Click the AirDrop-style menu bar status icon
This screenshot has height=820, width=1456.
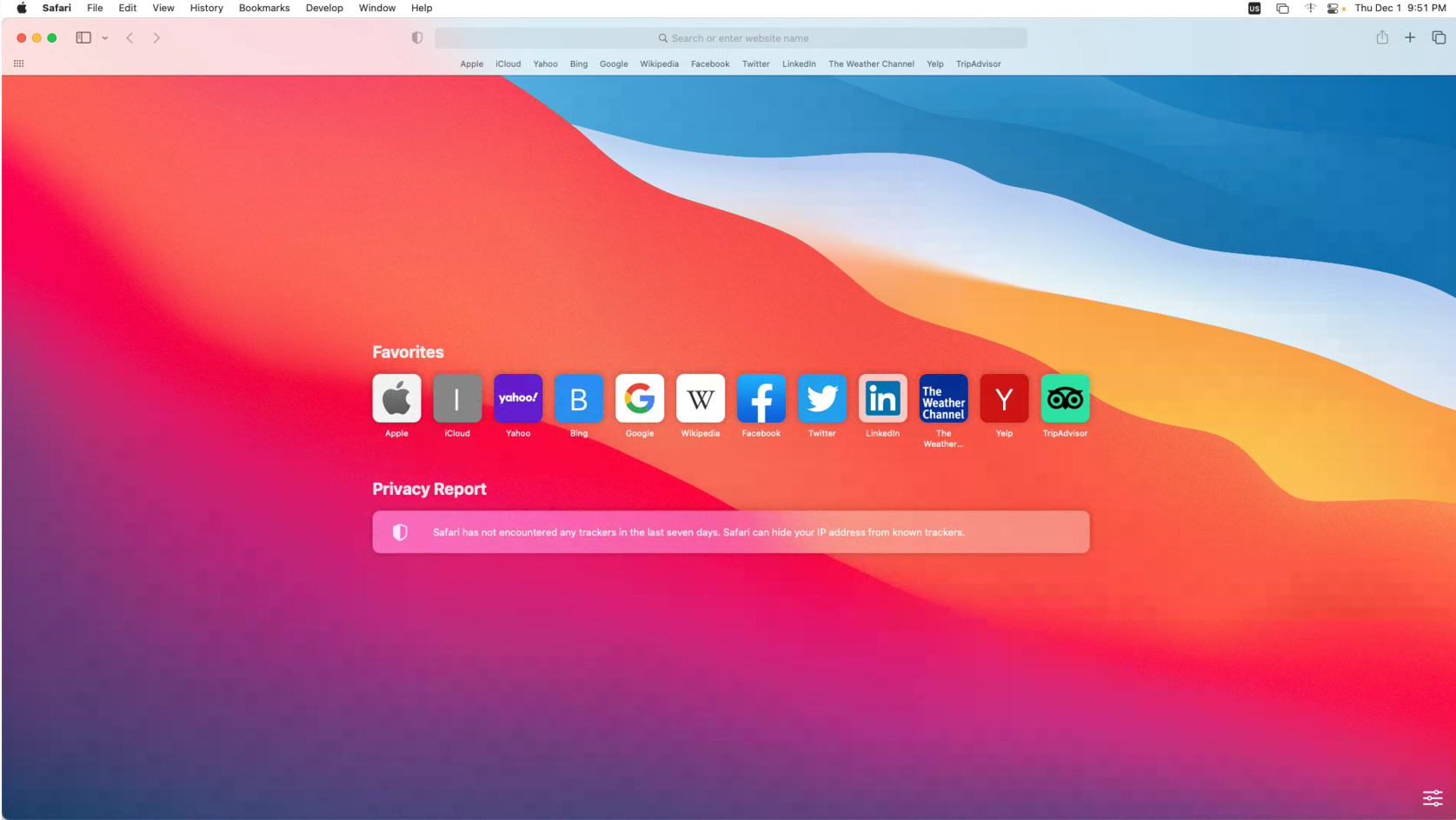[x=1310, y=8]
